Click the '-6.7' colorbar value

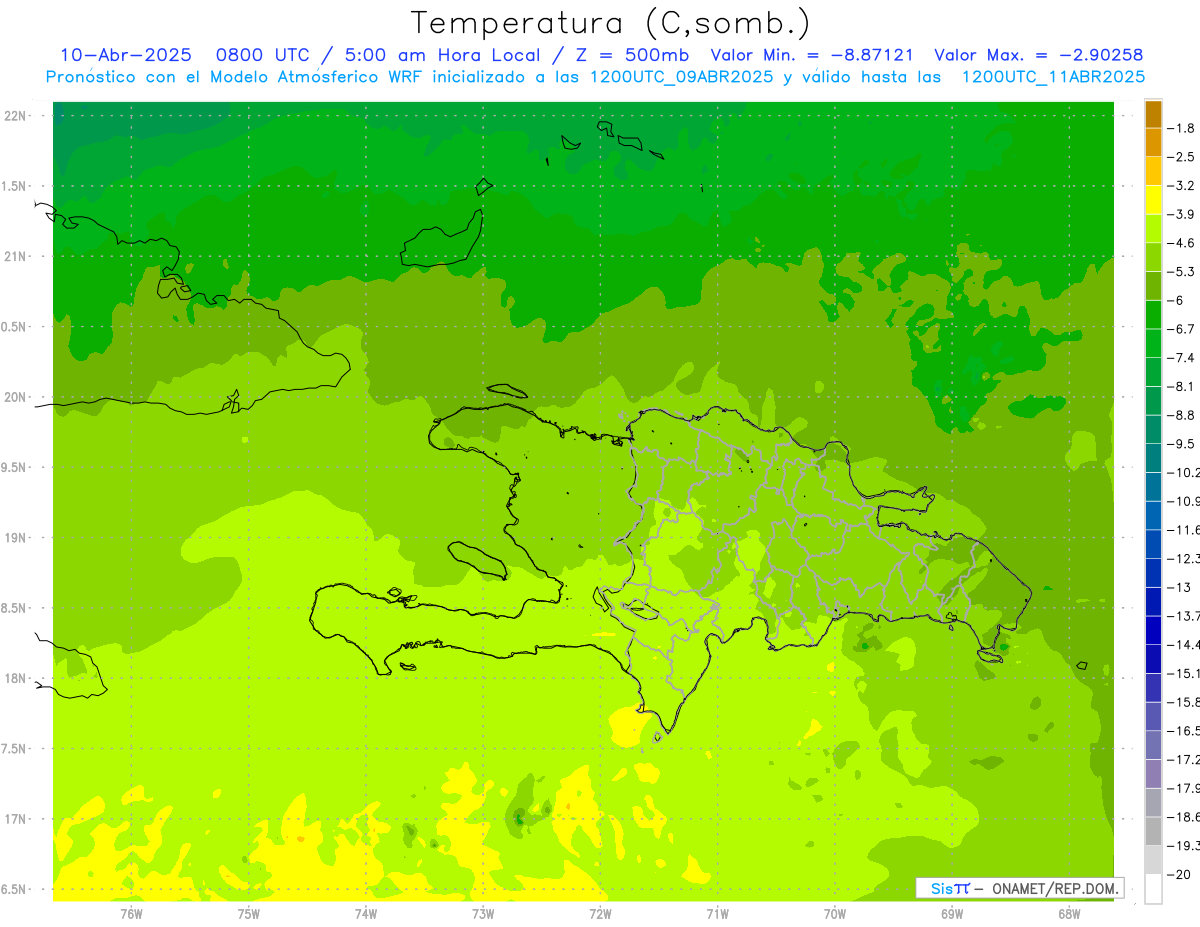point(1182,329)
